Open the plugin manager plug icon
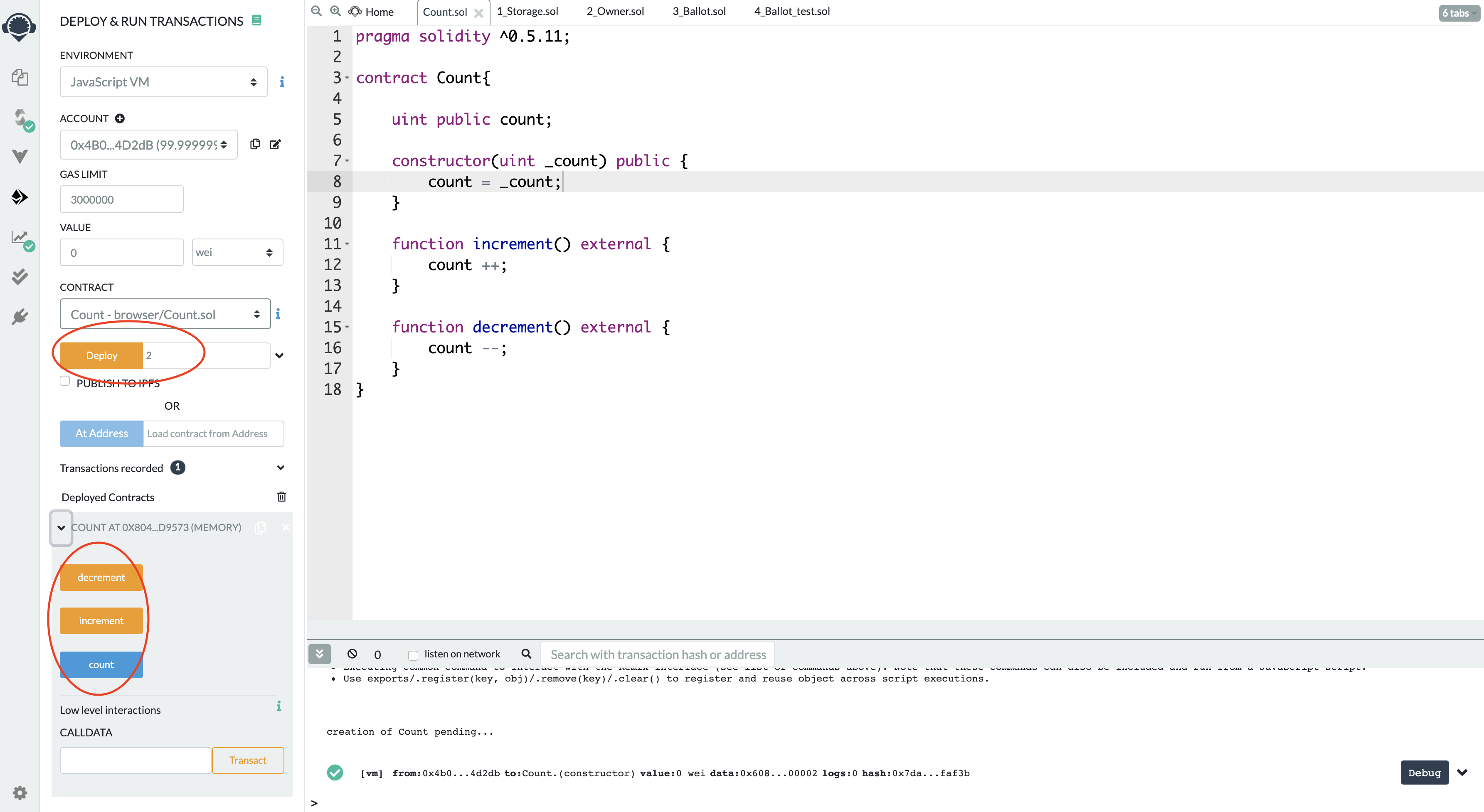Image resolution: width=1484 pixels, height=812 pixels. (20, 317)
